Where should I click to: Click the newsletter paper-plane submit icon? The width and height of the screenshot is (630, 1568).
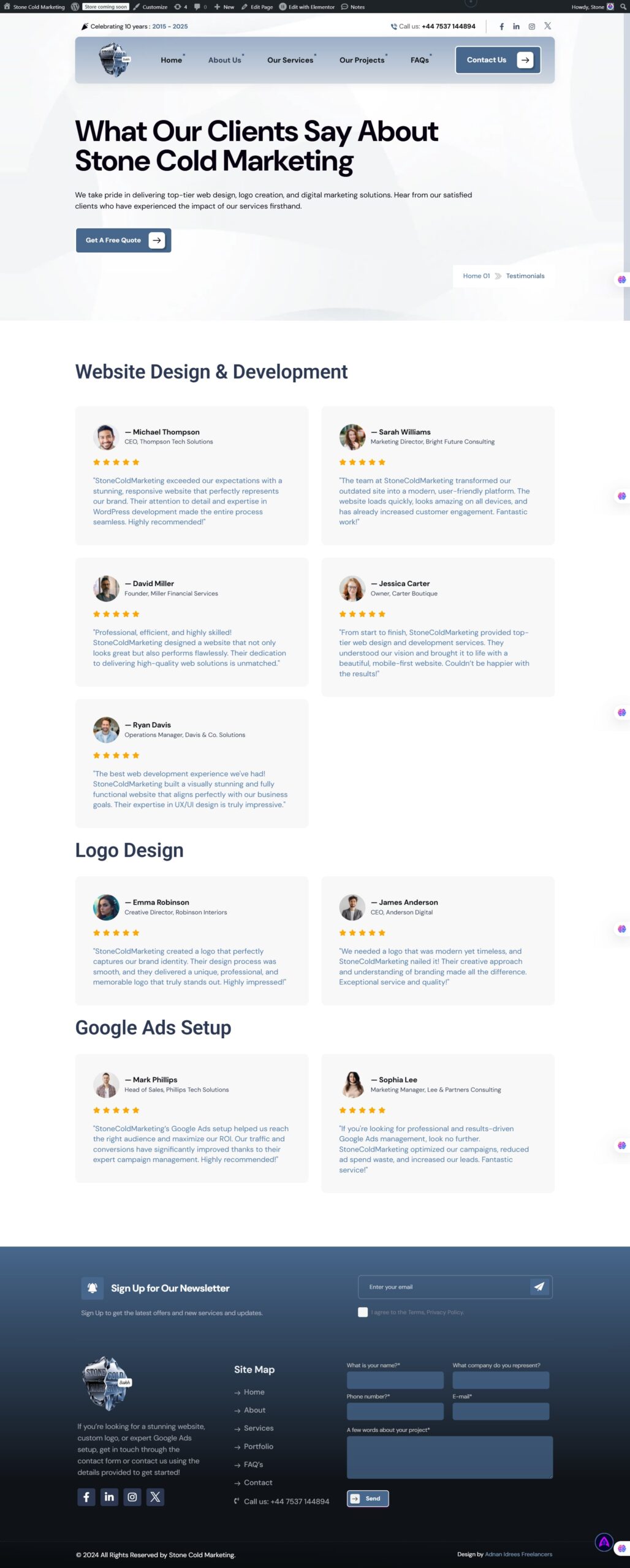[x=539, y=1287]
